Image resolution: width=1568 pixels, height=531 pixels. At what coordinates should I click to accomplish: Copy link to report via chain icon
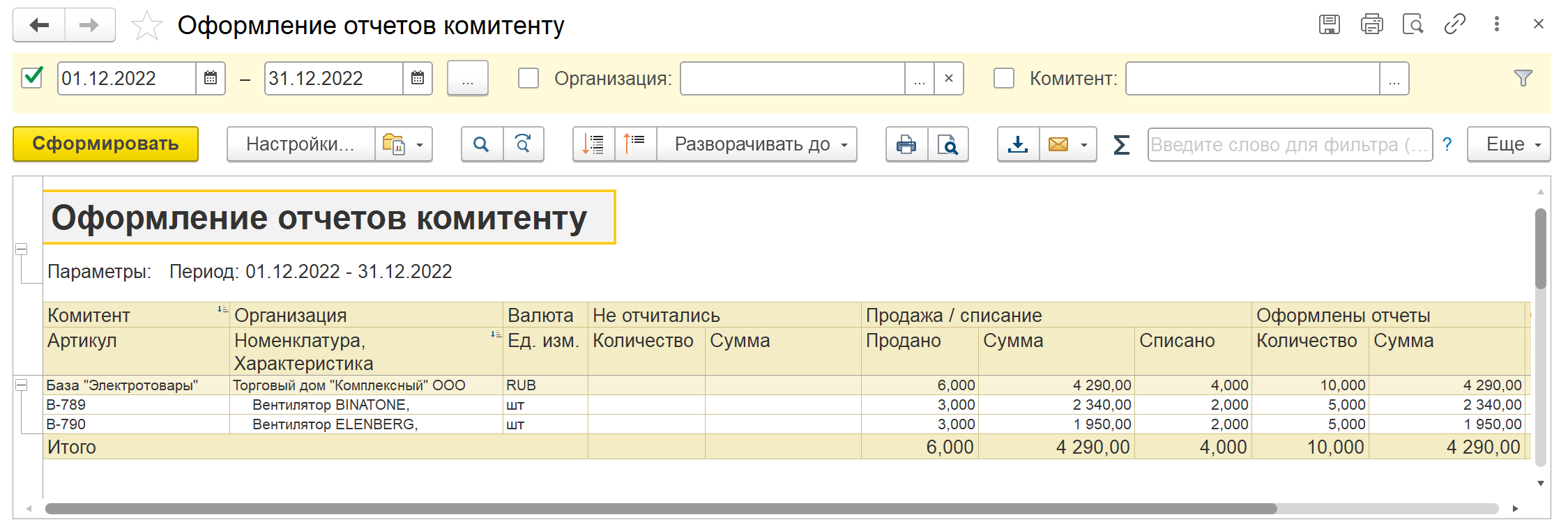point(1454,24)
